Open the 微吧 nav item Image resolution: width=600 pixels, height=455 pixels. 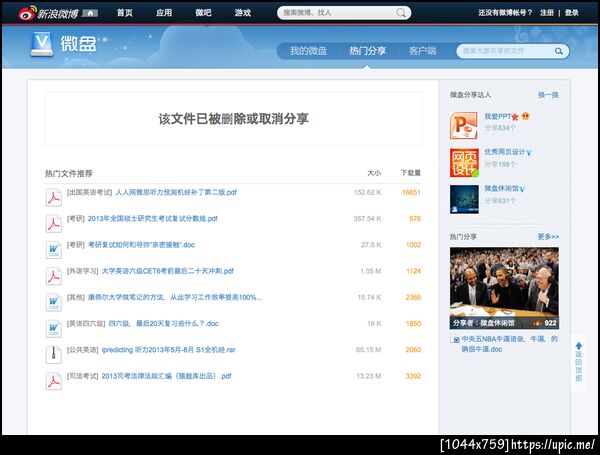point(203,13)
